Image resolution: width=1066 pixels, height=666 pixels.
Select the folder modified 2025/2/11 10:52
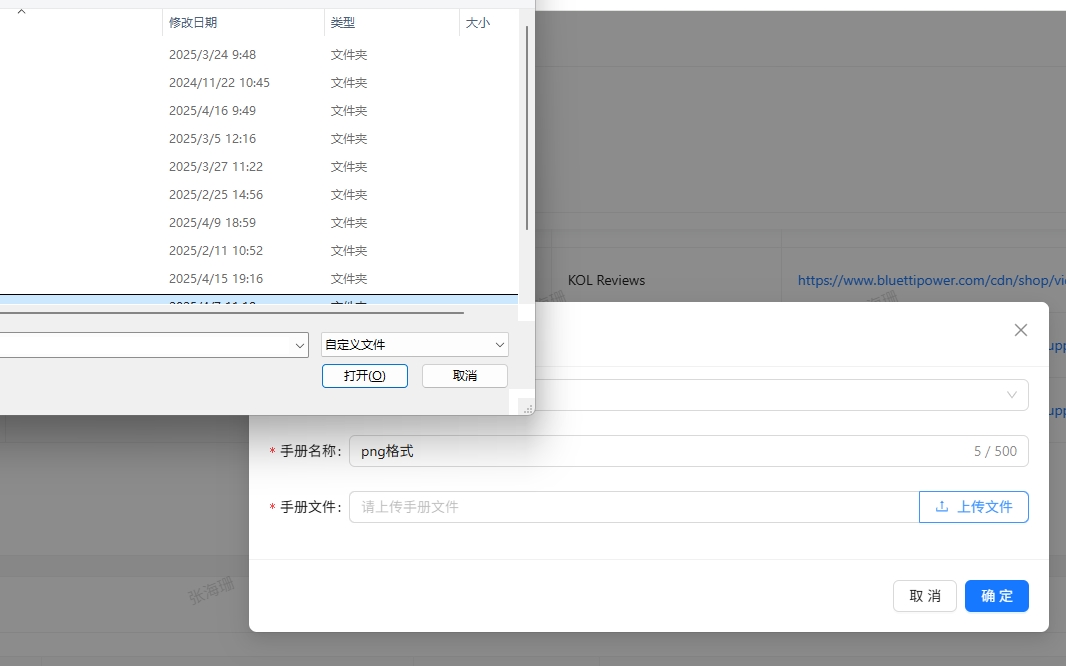click(259, 250)
